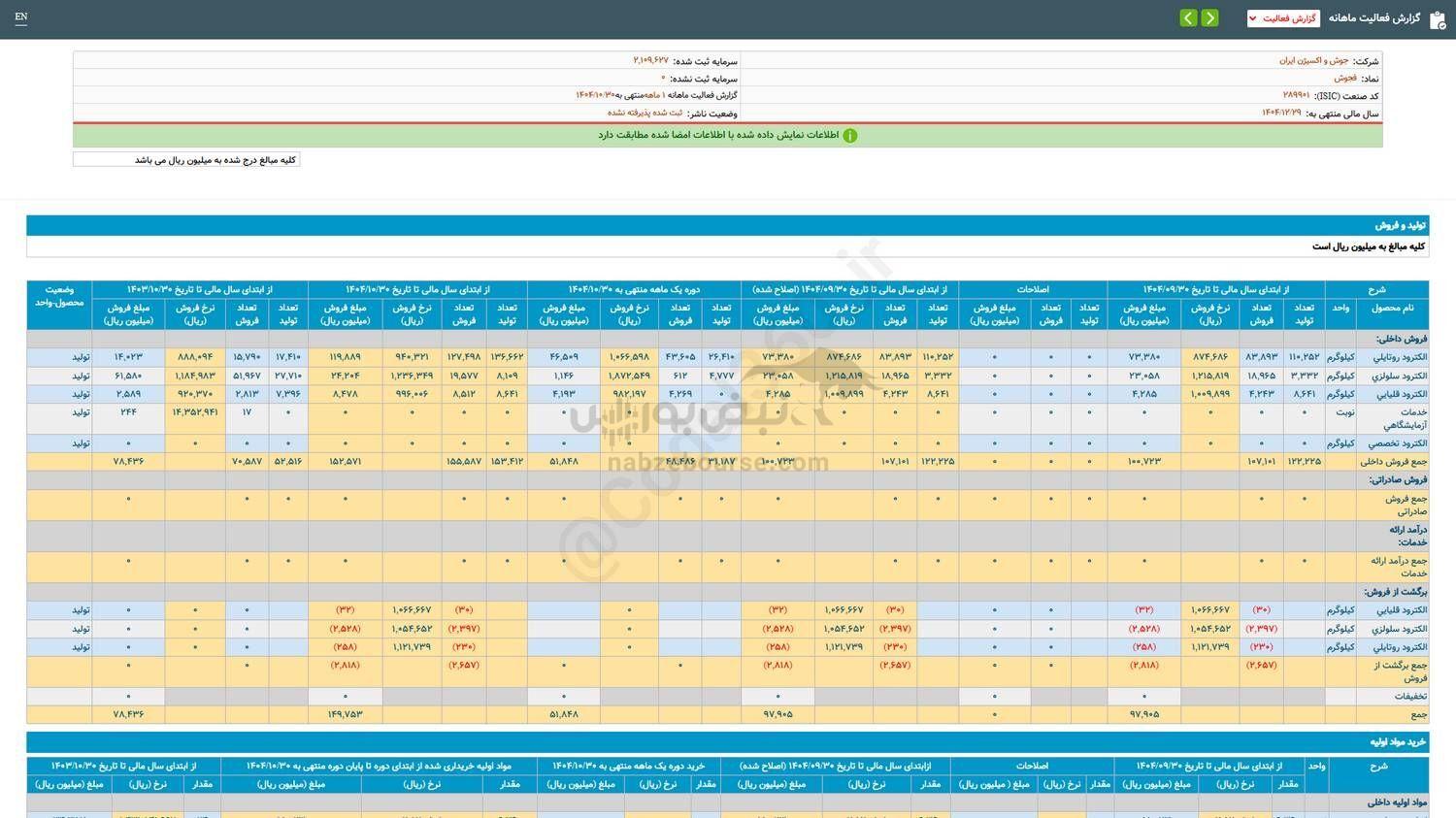
Task: Select the خرید مواد اولیه section header
Action: point(1398,742)
